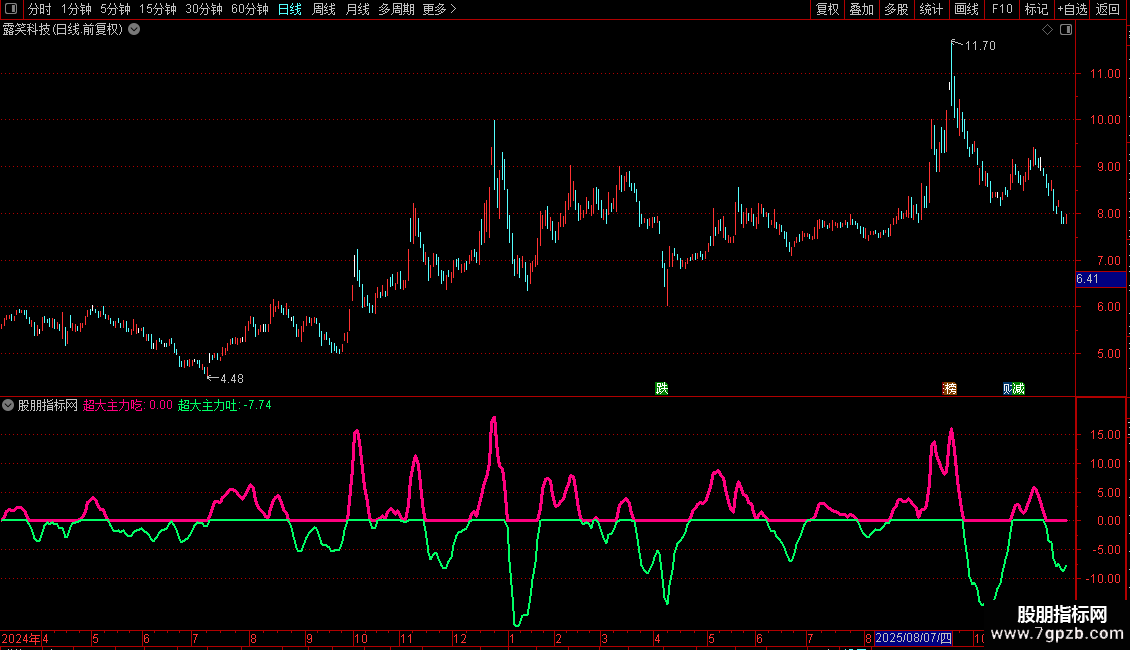
Task: Click the 2025/08/07/四 date label
Action: point(913,638)
